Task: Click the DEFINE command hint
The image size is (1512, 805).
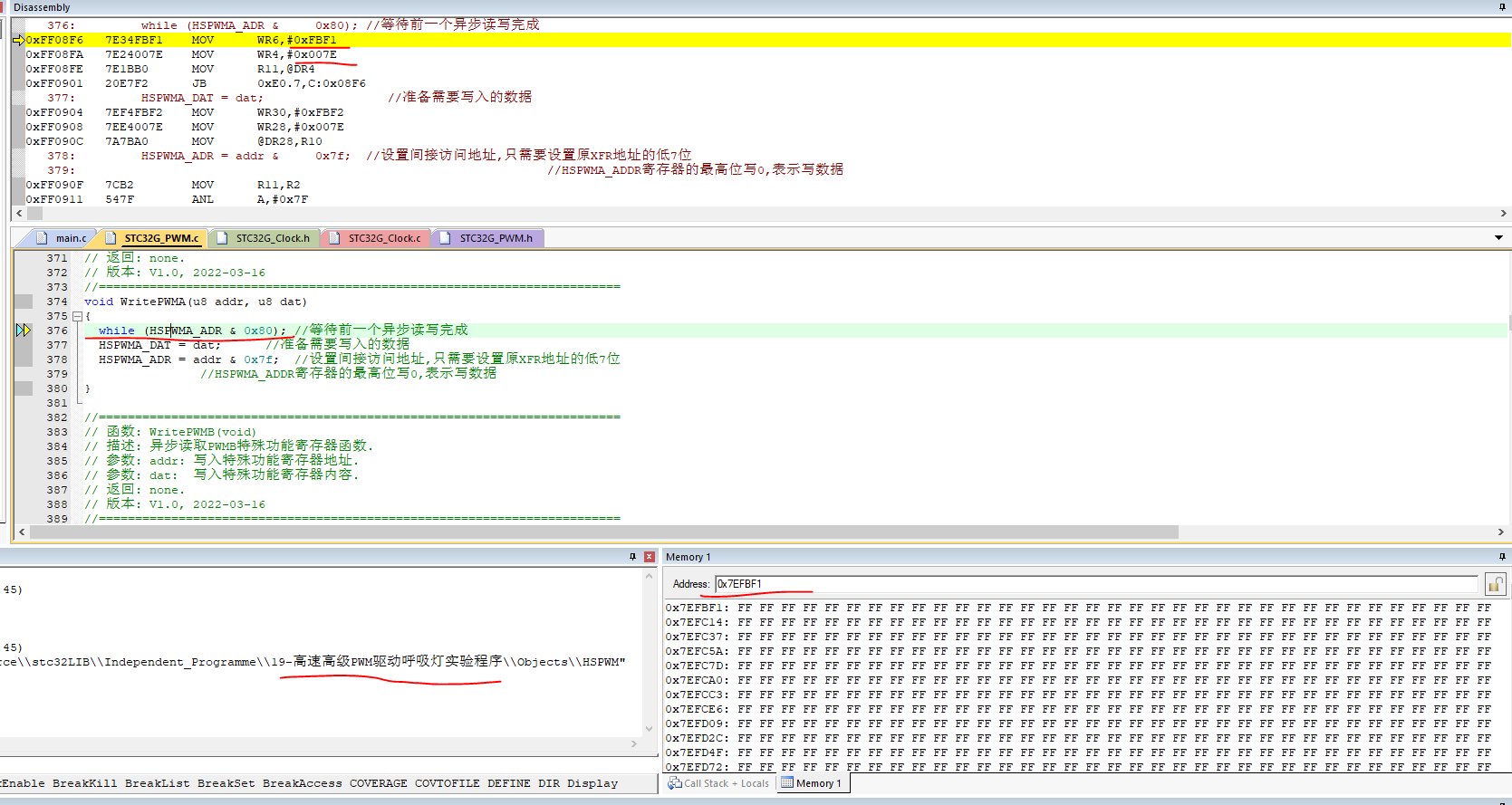Action: 508,783
